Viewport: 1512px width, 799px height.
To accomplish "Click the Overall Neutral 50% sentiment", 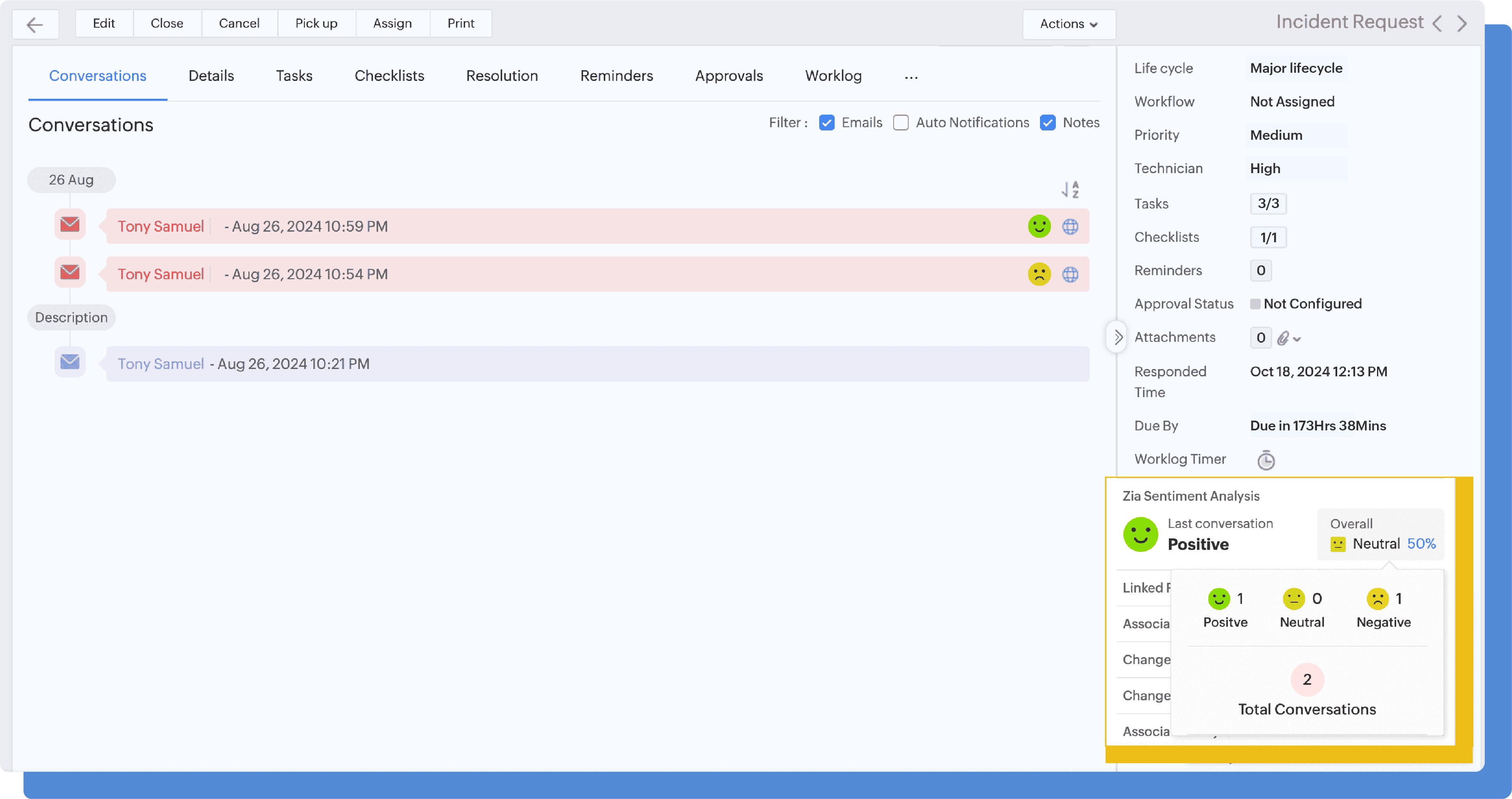I will [1381, 543].
